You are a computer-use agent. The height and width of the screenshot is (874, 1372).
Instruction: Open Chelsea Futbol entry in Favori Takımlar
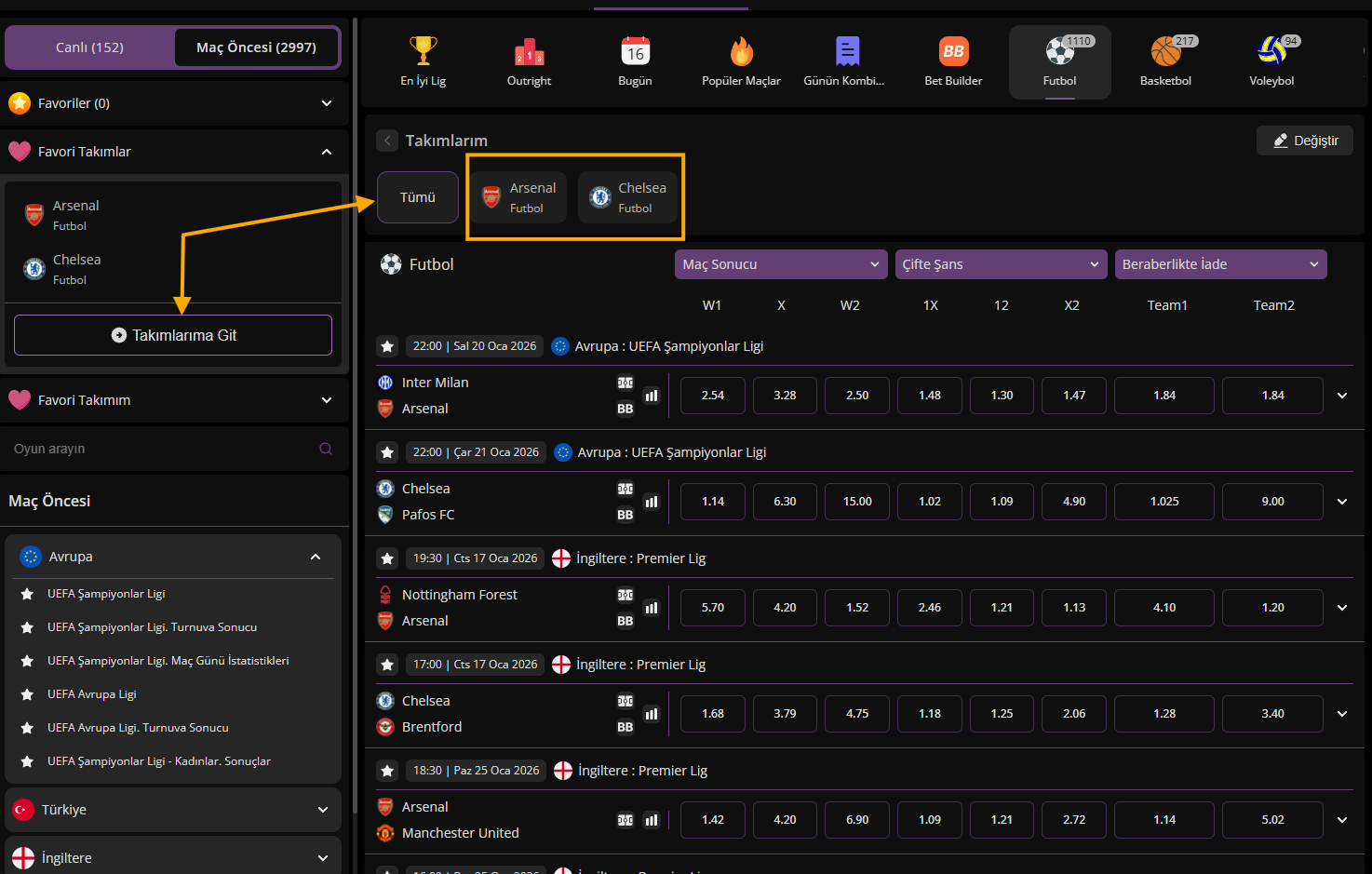click(x=173, y=269)
